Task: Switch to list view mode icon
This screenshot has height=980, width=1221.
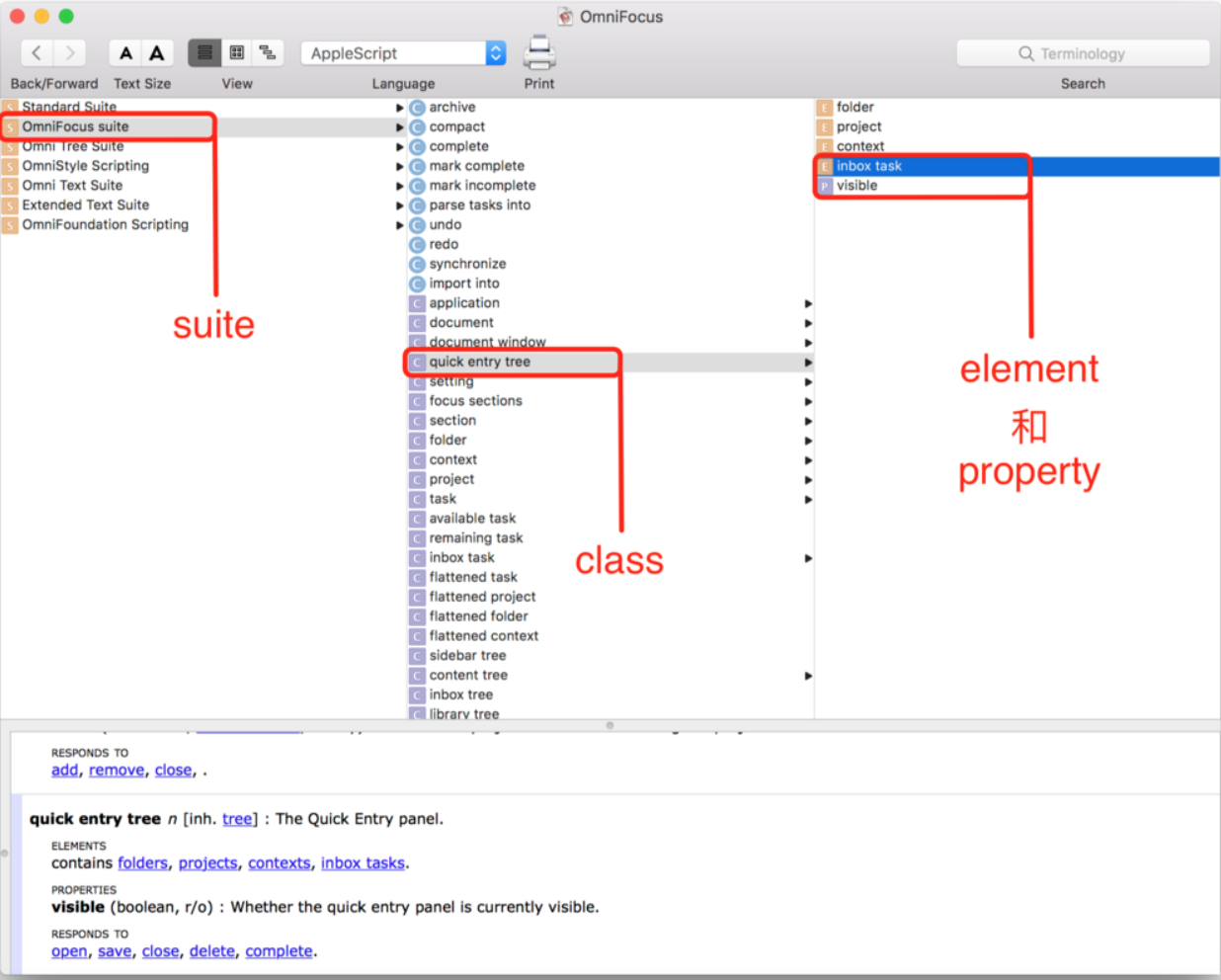Action: tap(204, 53)
